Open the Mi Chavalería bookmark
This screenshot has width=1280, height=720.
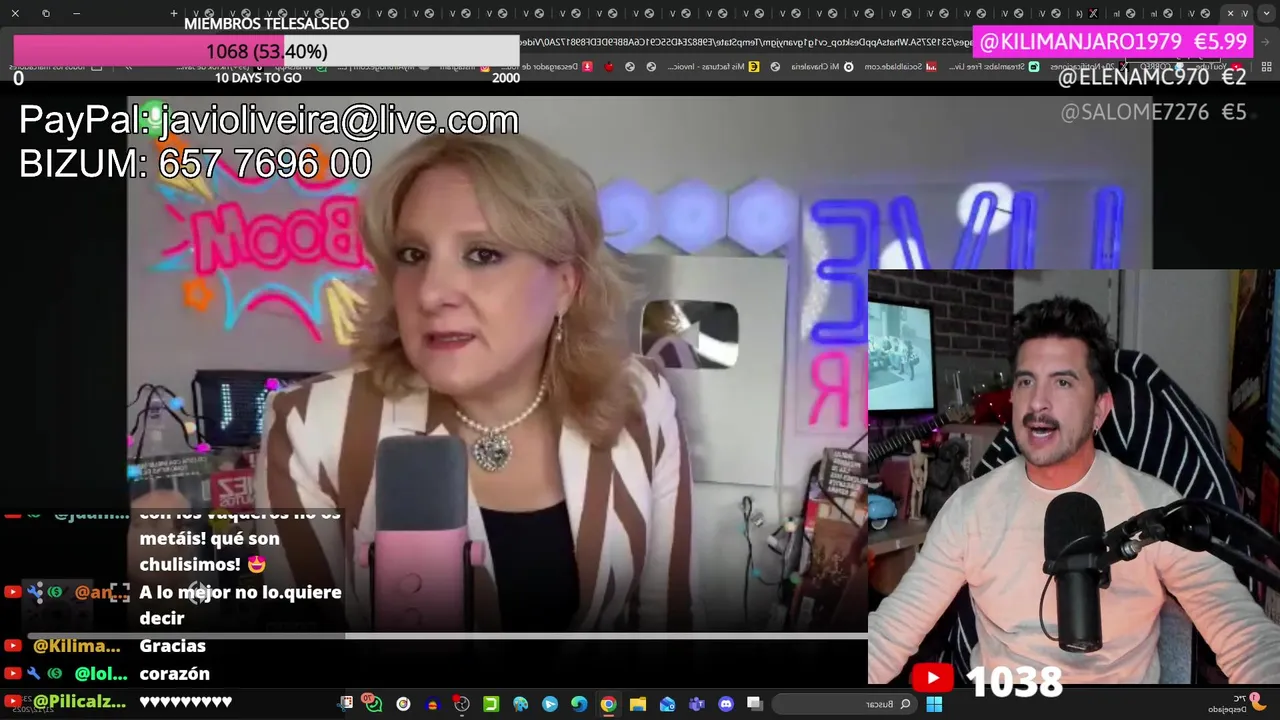tap(820, 66)
